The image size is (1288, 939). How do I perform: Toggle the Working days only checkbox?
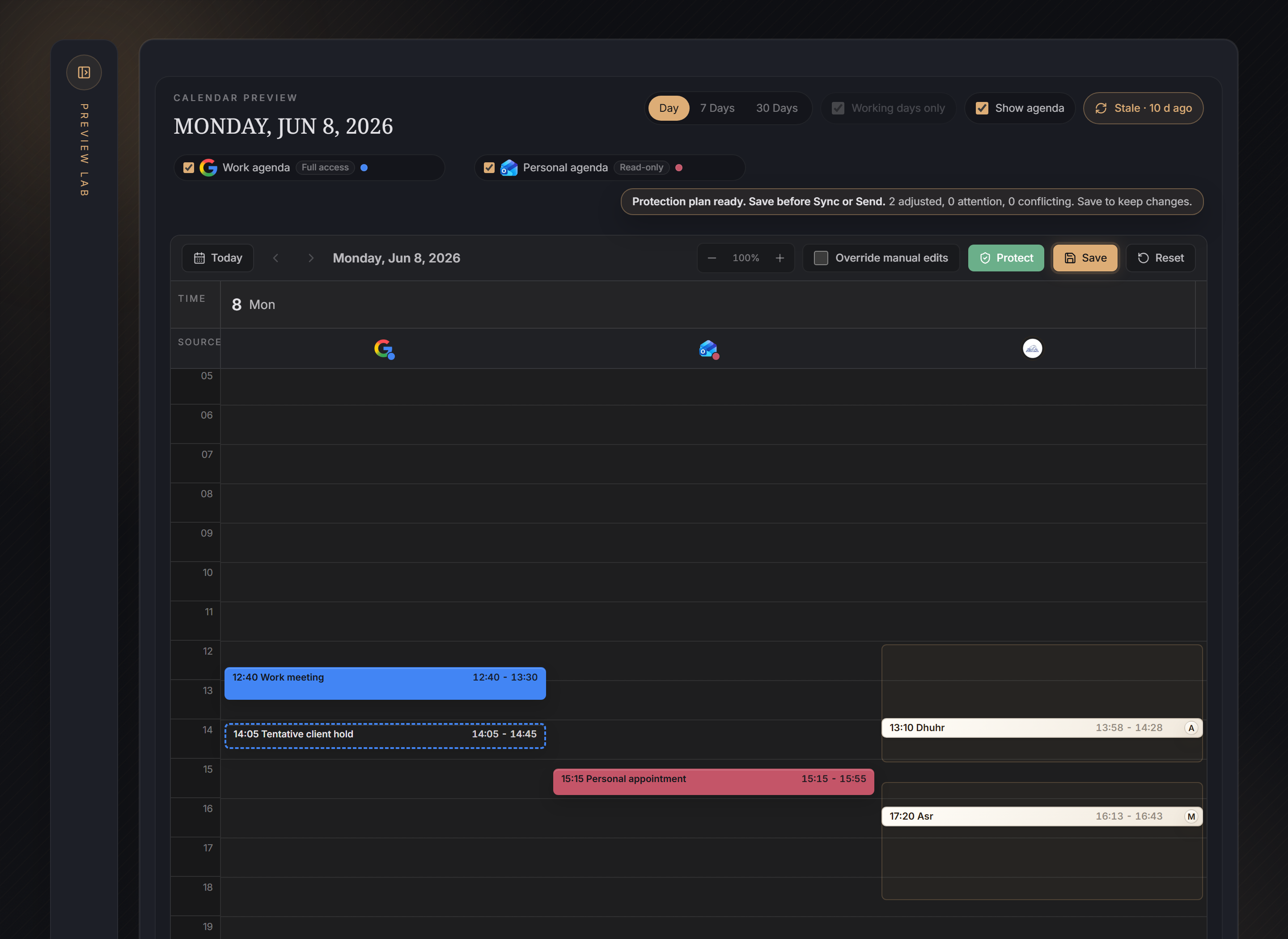click(838, 108)
